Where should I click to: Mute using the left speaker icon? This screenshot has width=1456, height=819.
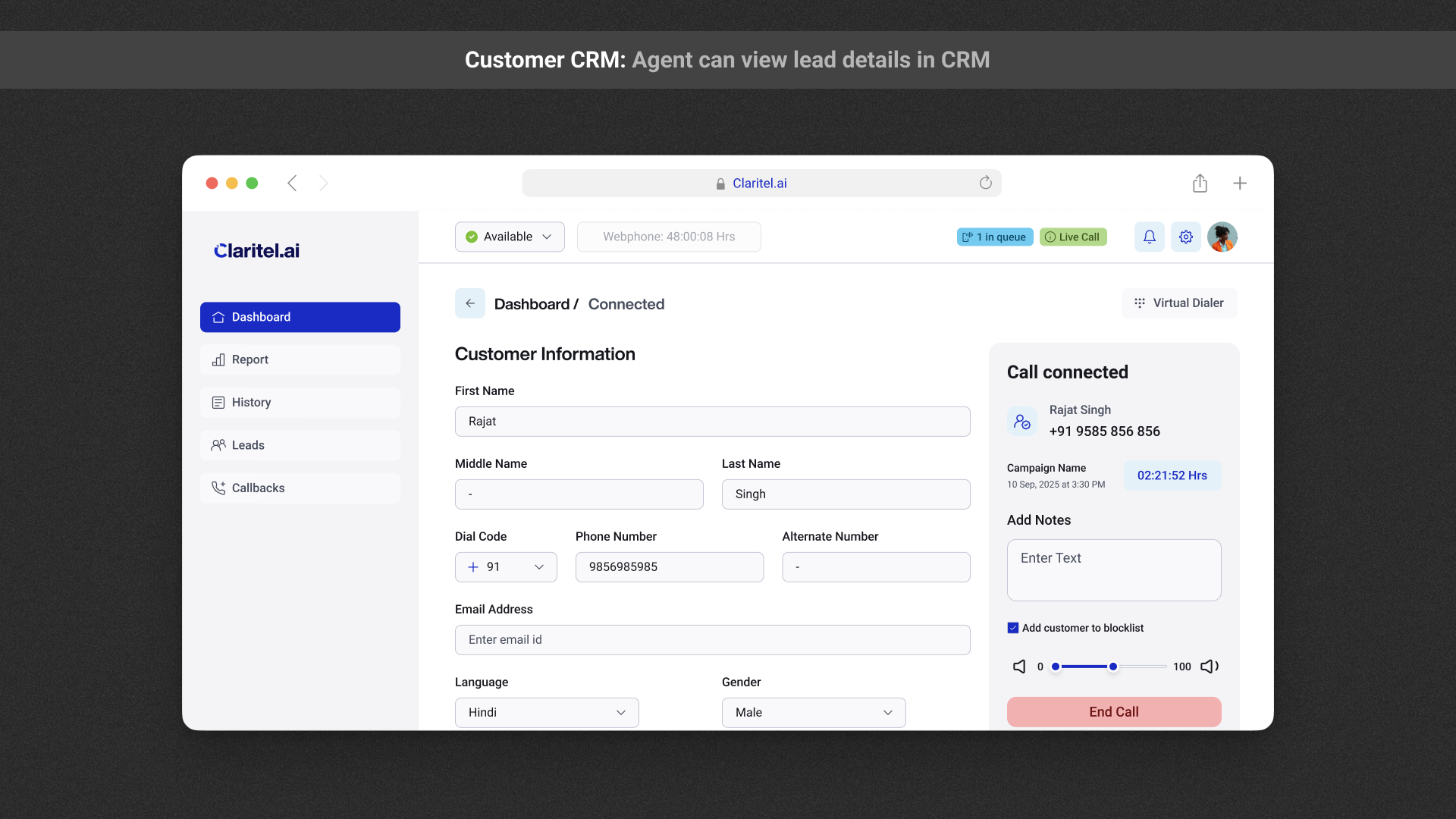coord(1019,667)
